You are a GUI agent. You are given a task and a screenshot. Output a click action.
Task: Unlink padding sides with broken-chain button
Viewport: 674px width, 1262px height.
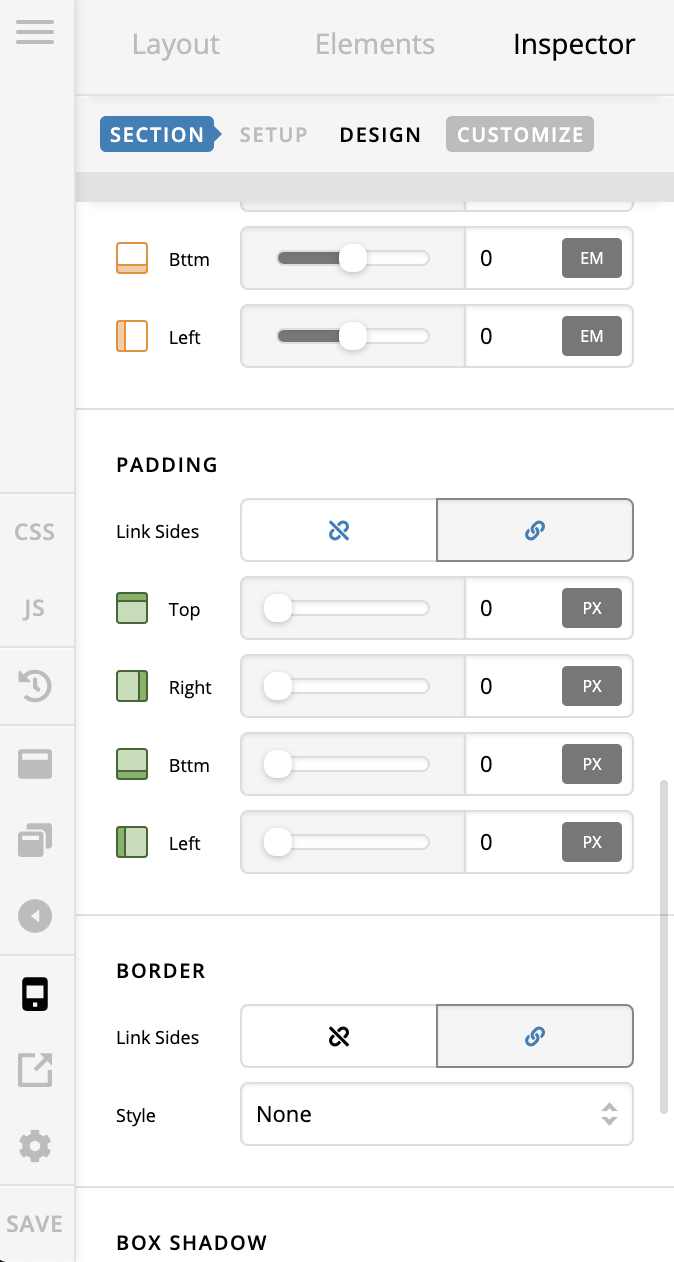pyautogui.click(x=339, y=531)
